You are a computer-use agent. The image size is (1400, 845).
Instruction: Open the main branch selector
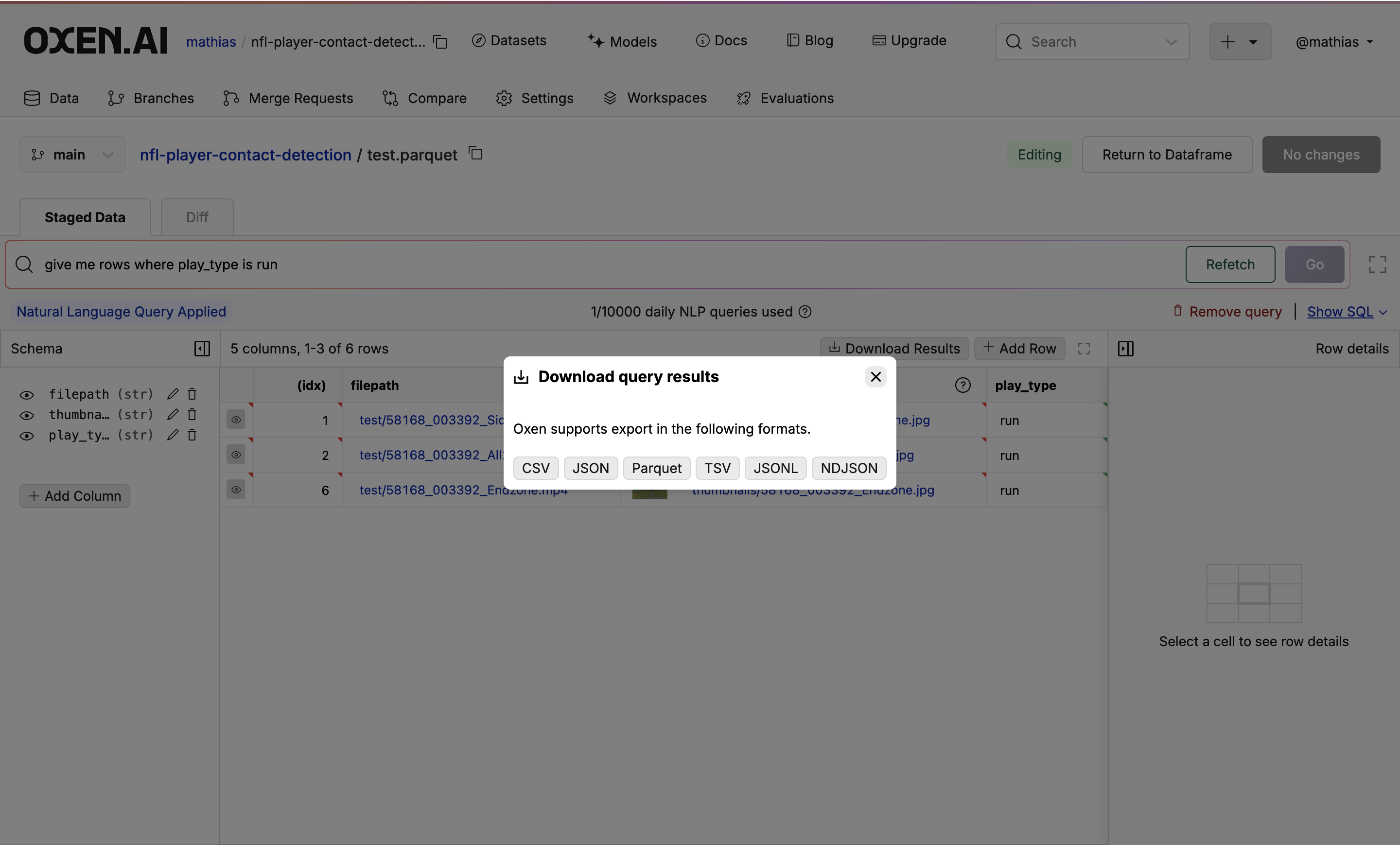[x=72, y=154]
